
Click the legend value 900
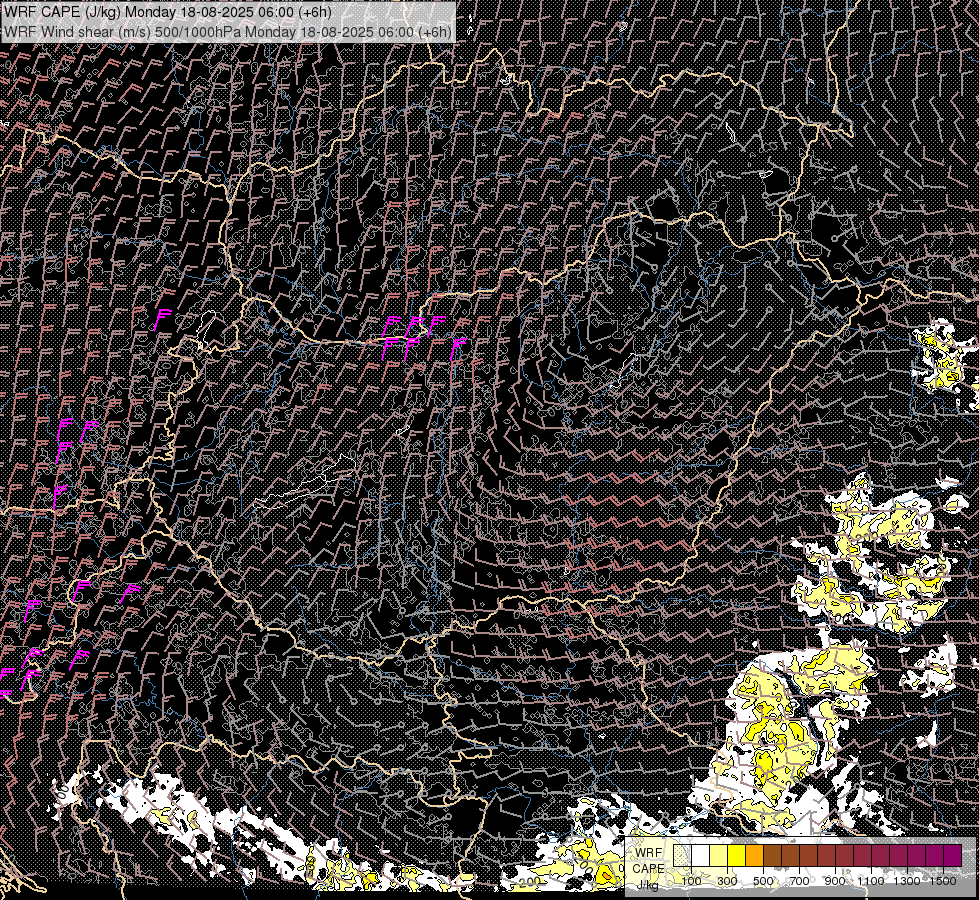(835, 881)
